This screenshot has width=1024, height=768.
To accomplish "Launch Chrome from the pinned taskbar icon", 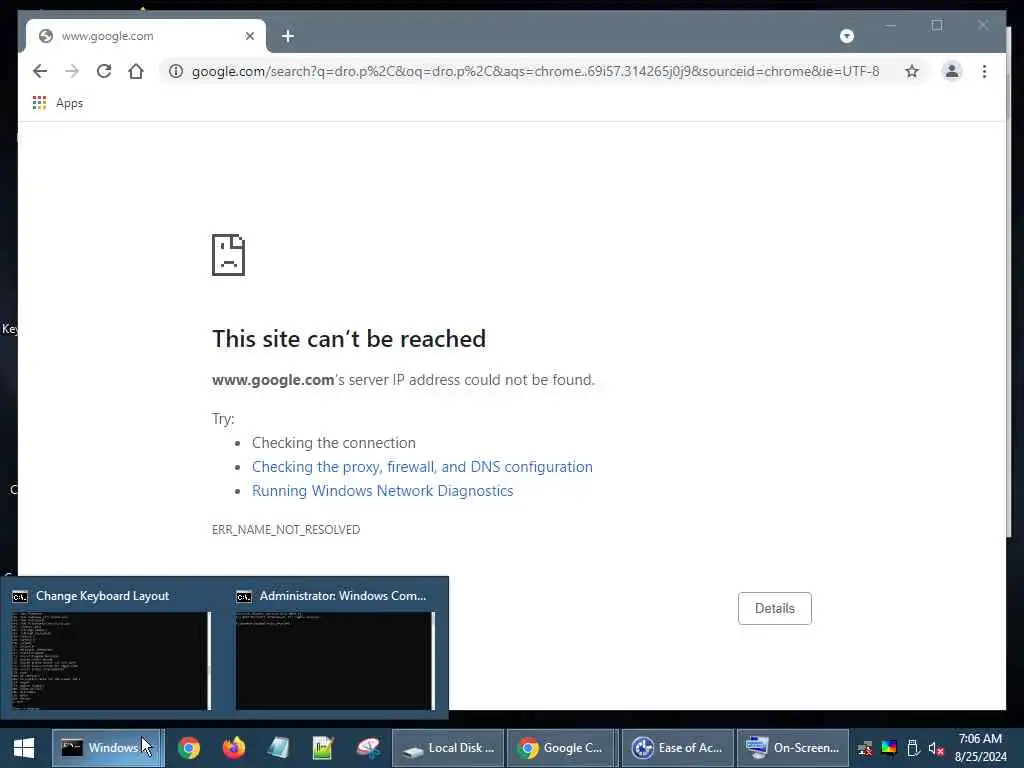I will (189, 748).
